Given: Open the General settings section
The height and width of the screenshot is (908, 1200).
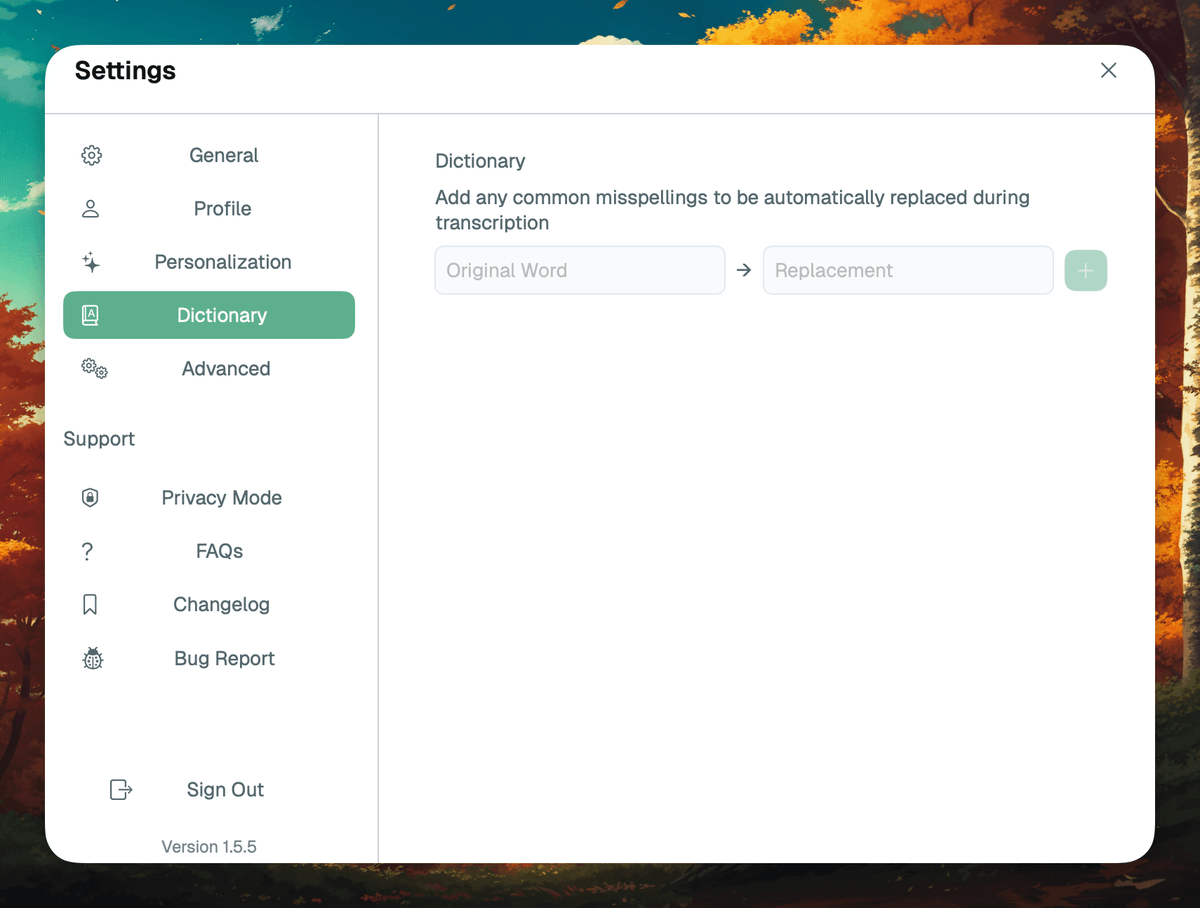Looking at the screenshot, I should coord(209,155).
